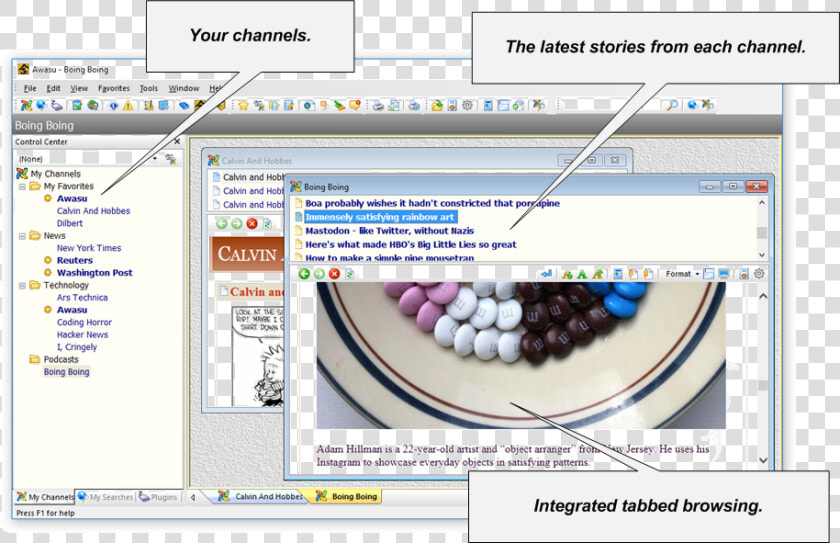Click the filter icon beside the (None) dropdown
Viewport: 840px width, 543px height.
[x=170, y=159]
